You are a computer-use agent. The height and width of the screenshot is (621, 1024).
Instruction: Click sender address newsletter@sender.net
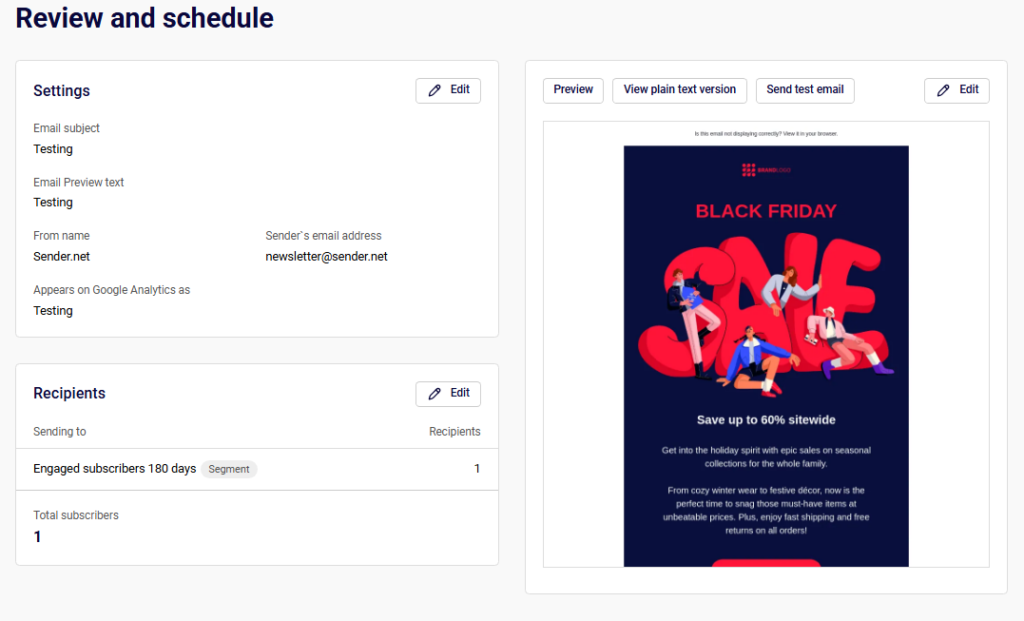[x=326, y=256]
